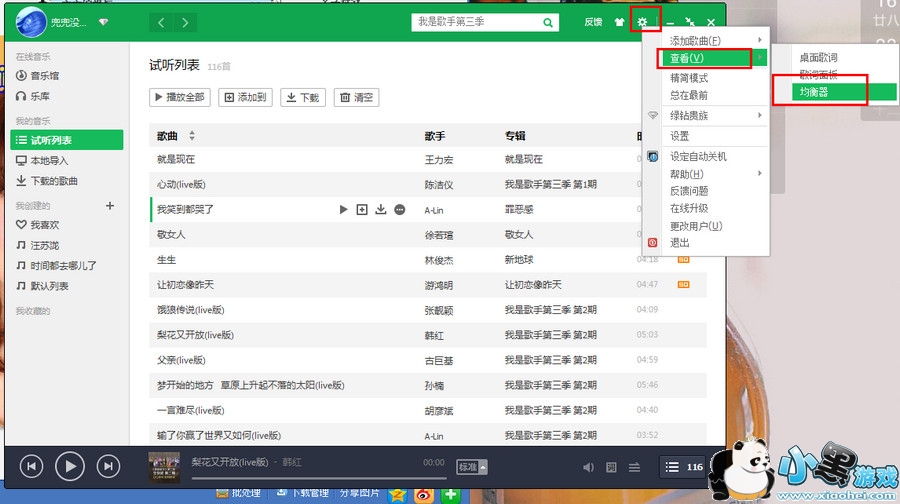900x504 pixels.
Task: Download the hovered song 我笑到都哭了
Action: click(x=381, y=209)
